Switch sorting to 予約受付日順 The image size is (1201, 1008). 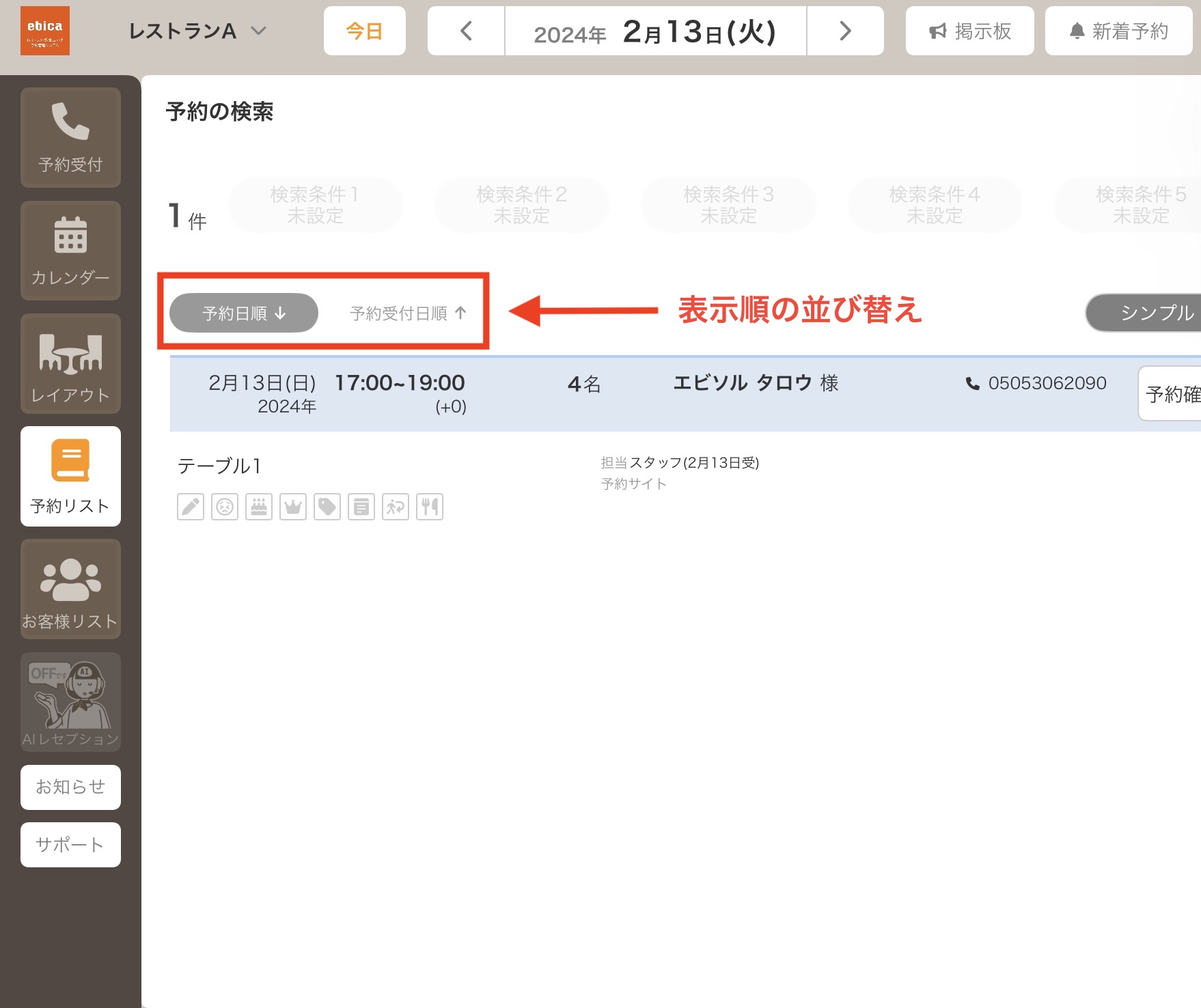point(408,313)
